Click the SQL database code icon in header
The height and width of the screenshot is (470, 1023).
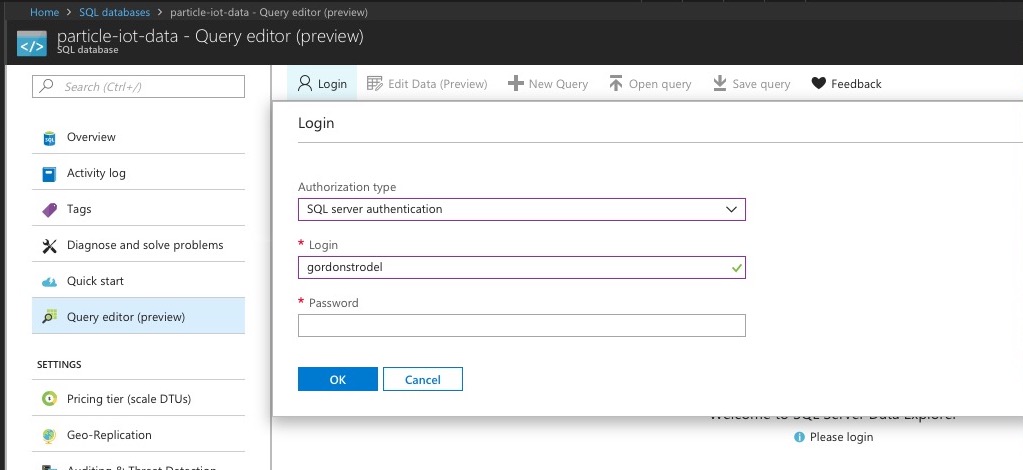32,44
